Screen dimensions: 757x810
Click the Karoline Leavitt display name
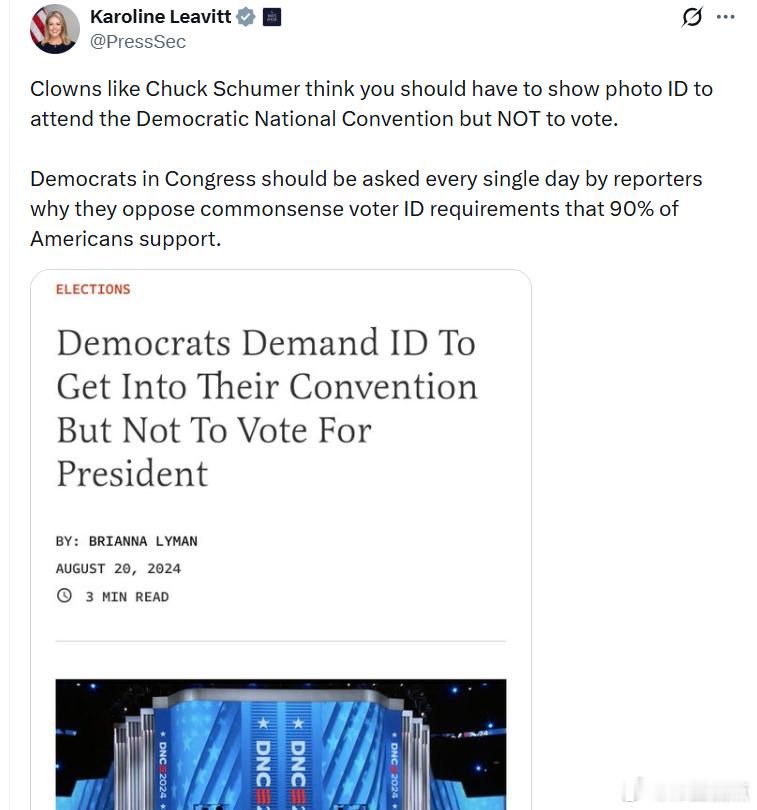pyautogui.click(x=160, y=17)
